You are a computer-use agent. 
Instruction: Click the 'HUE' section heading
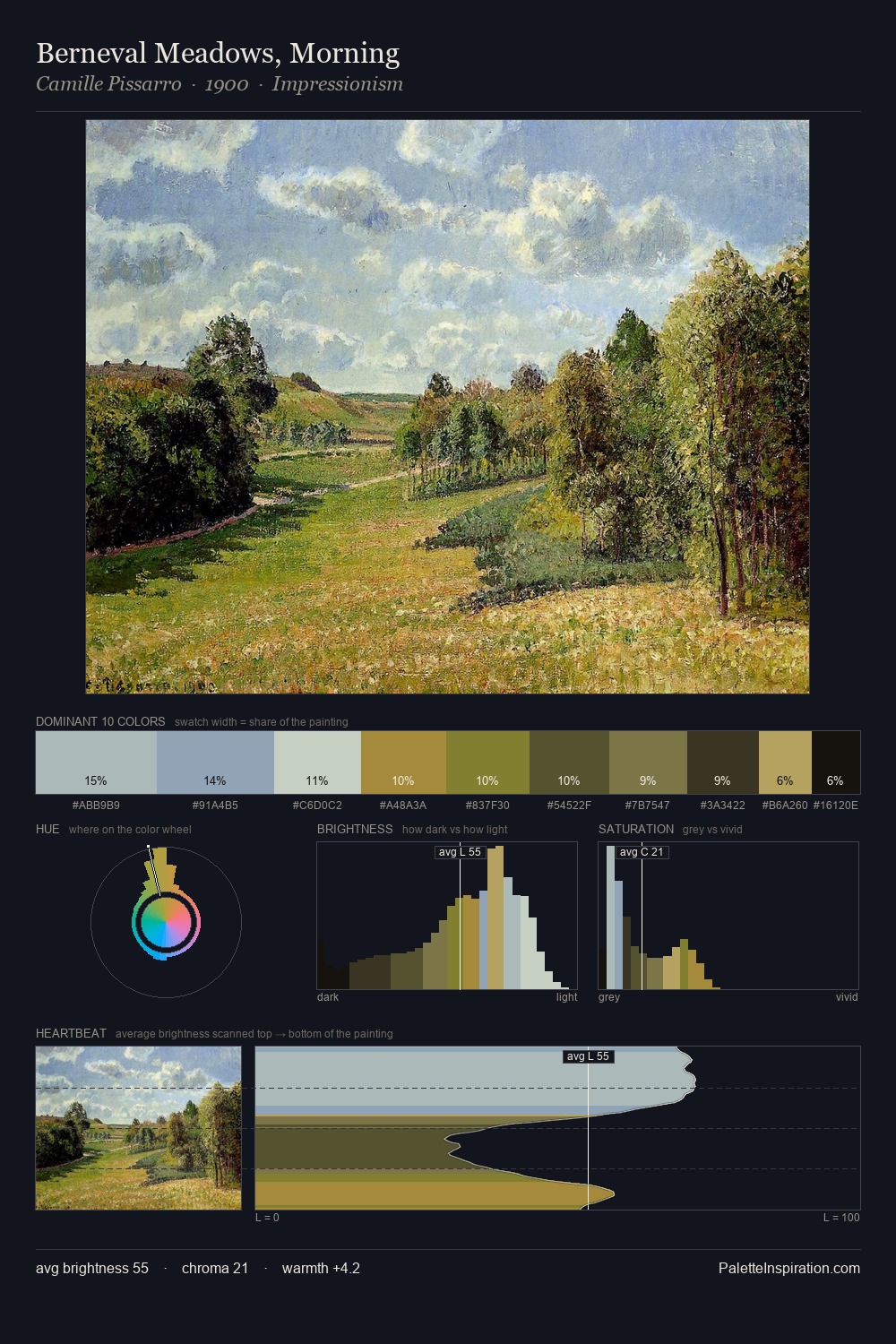point(47,829)
